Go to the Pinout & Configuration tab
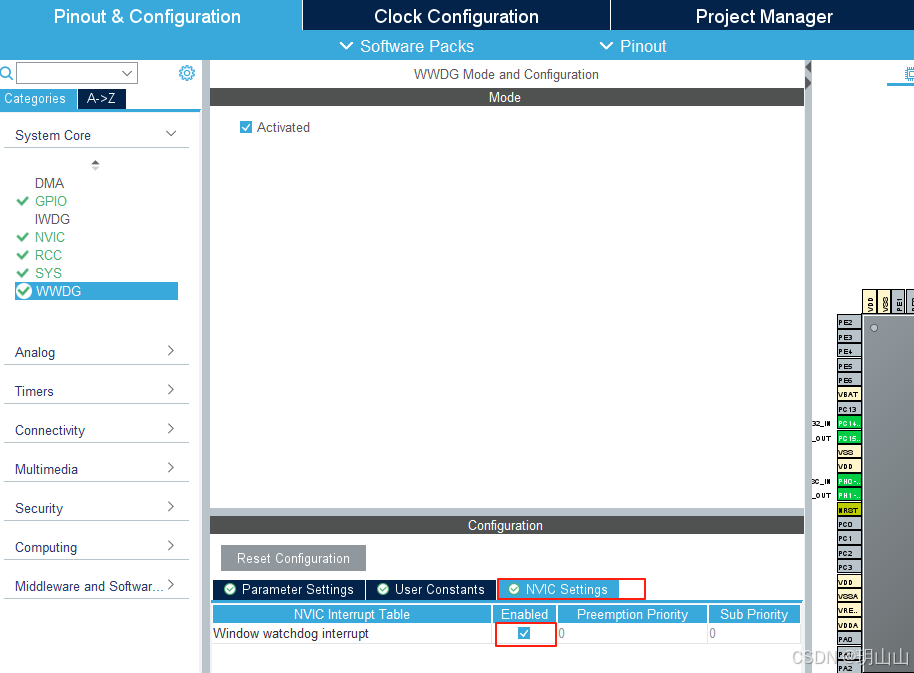Image resolution: width=914 pixels, height=673 pixels. tap(147, 16)
